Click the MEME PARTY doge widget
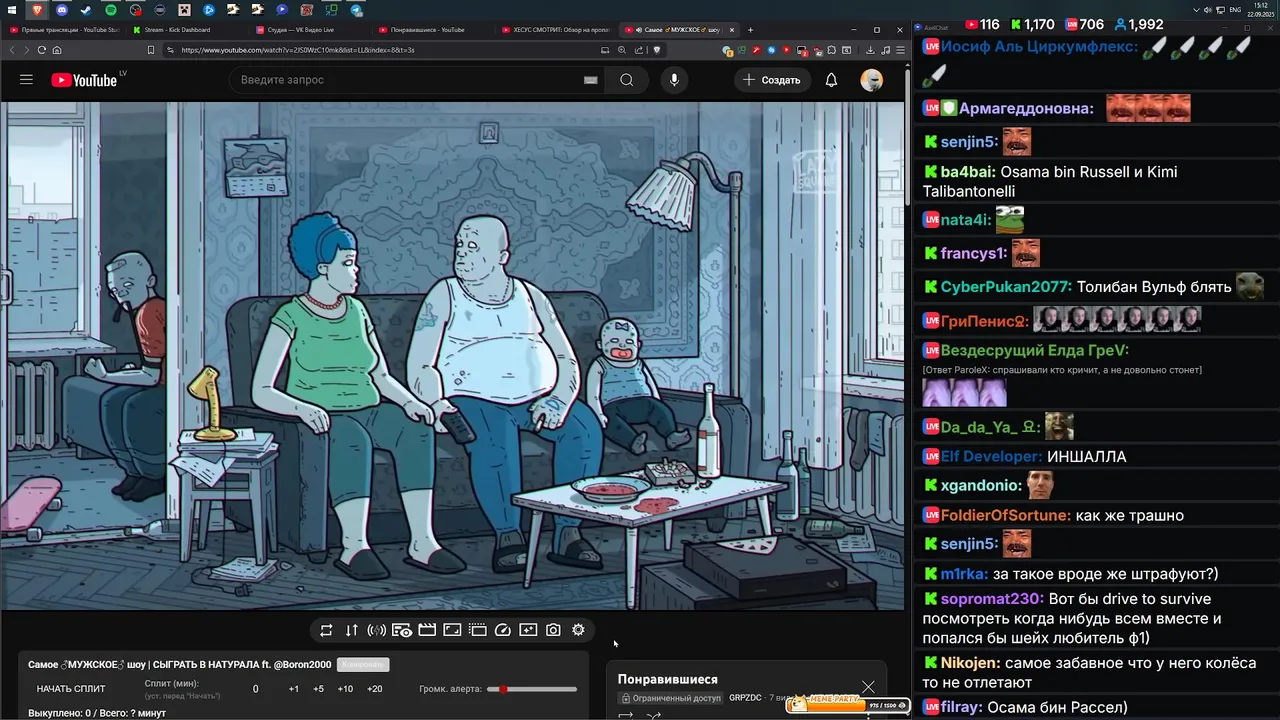 click(x=848, y=705)
